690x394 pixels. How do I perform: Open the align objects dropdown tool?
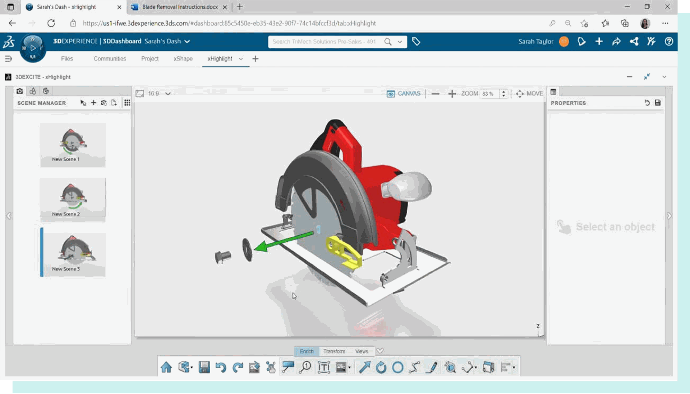(x=508, y=367)
